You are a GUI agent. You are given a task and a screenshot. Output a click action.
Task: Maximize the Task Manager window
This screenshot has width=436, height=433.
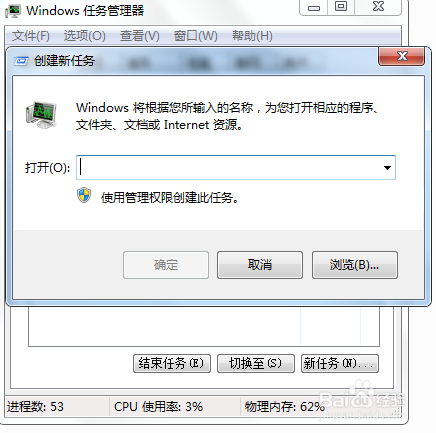click(x=341, y=7)
